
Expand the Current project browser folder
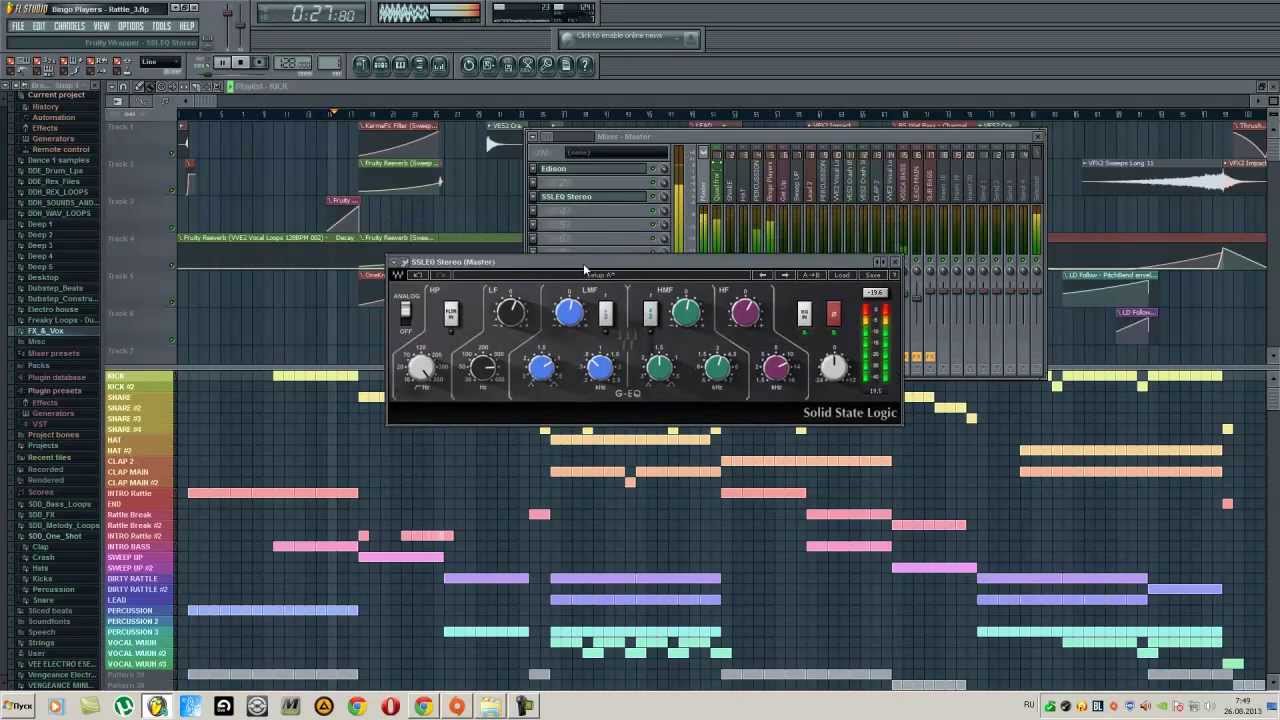[56, 95]
